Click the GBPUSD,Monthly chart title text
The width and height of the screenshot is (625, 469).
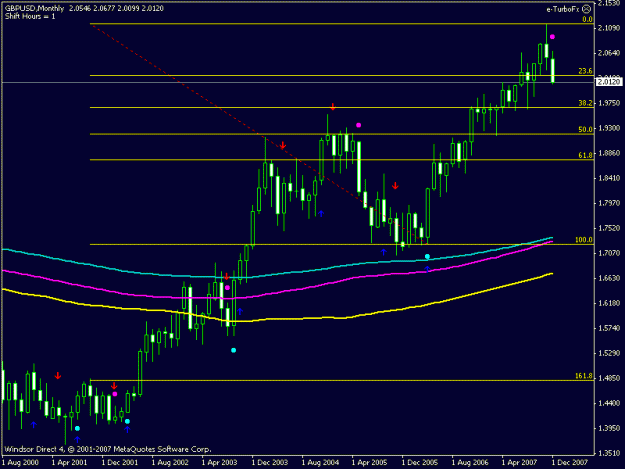pos(35,8)
